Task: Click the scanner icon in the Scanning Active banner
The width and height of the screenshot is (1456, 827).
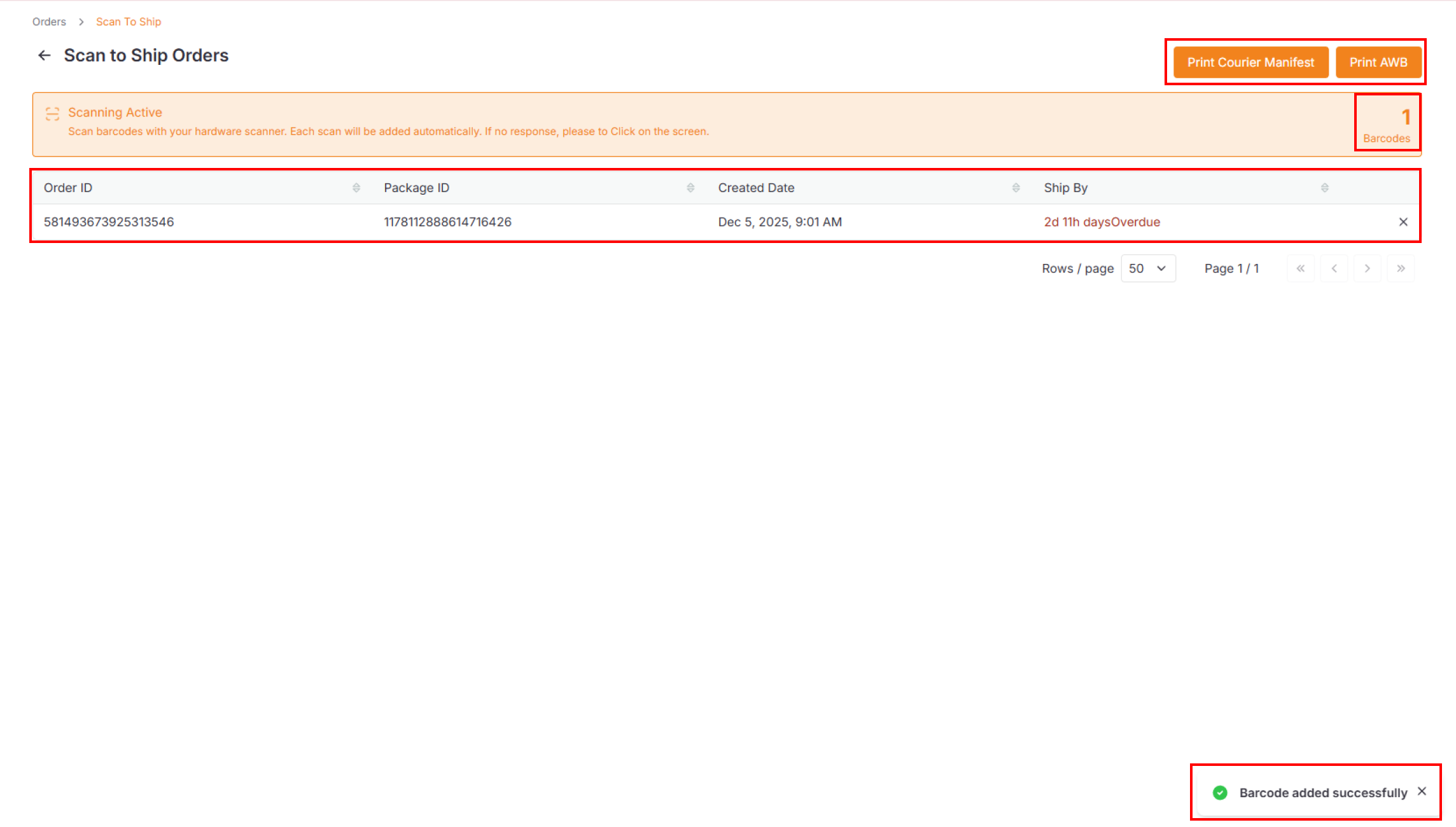Action: [x=52, y=114]
